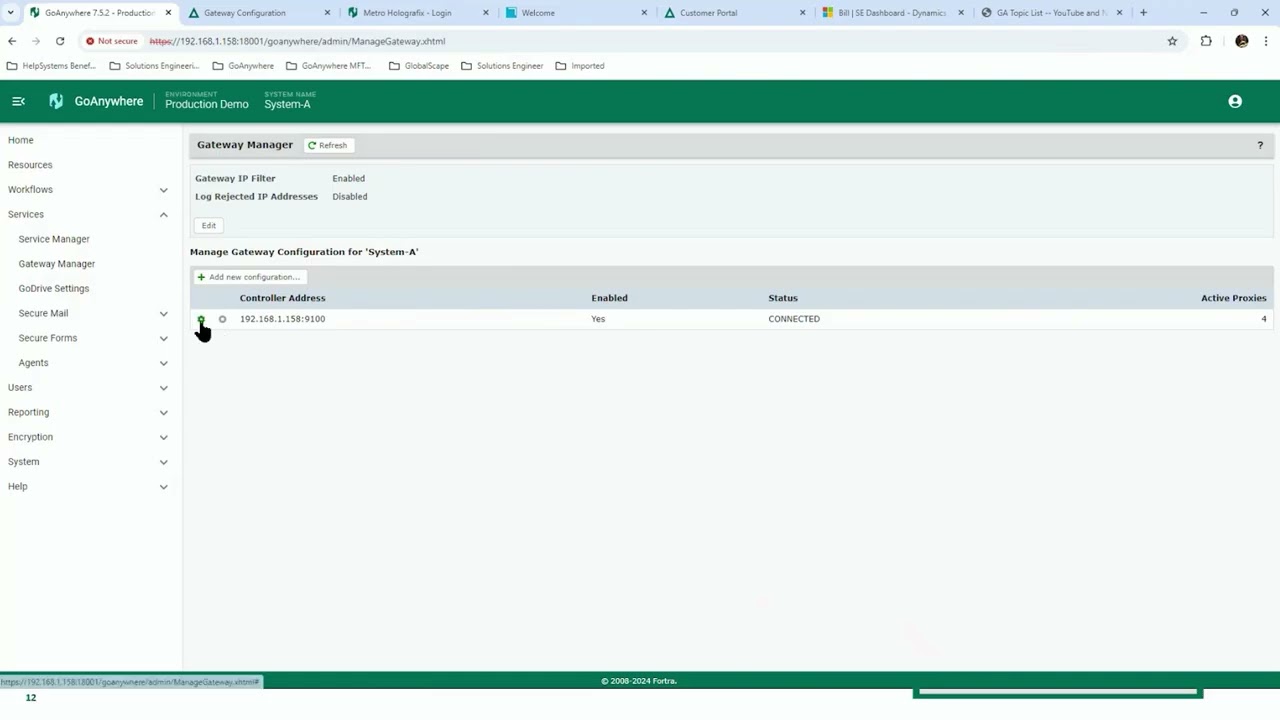Expand the Users menu chevron
The image size is (1280, 720).
point(163,387)
